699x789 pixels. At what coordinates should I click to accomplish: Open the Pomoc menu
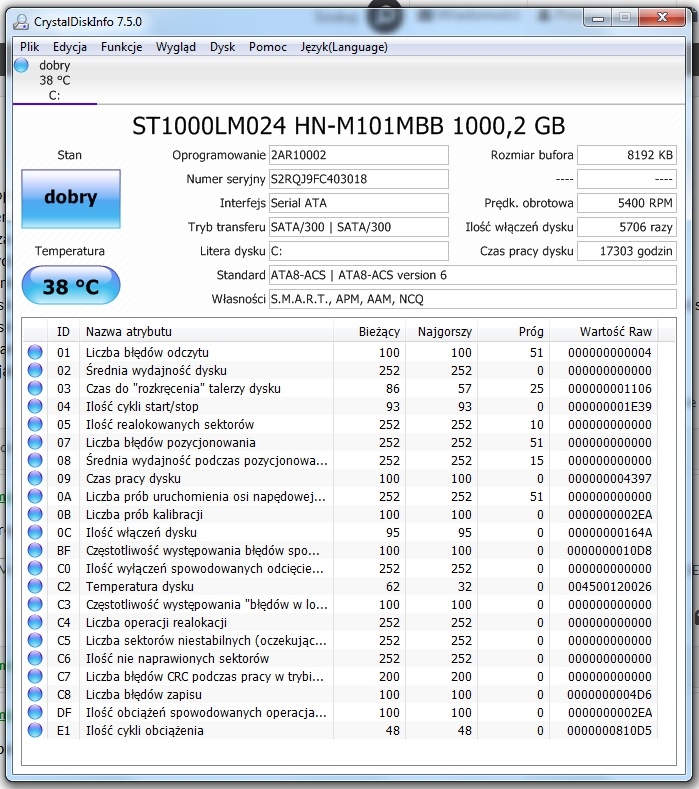click(x=268, y=47)
